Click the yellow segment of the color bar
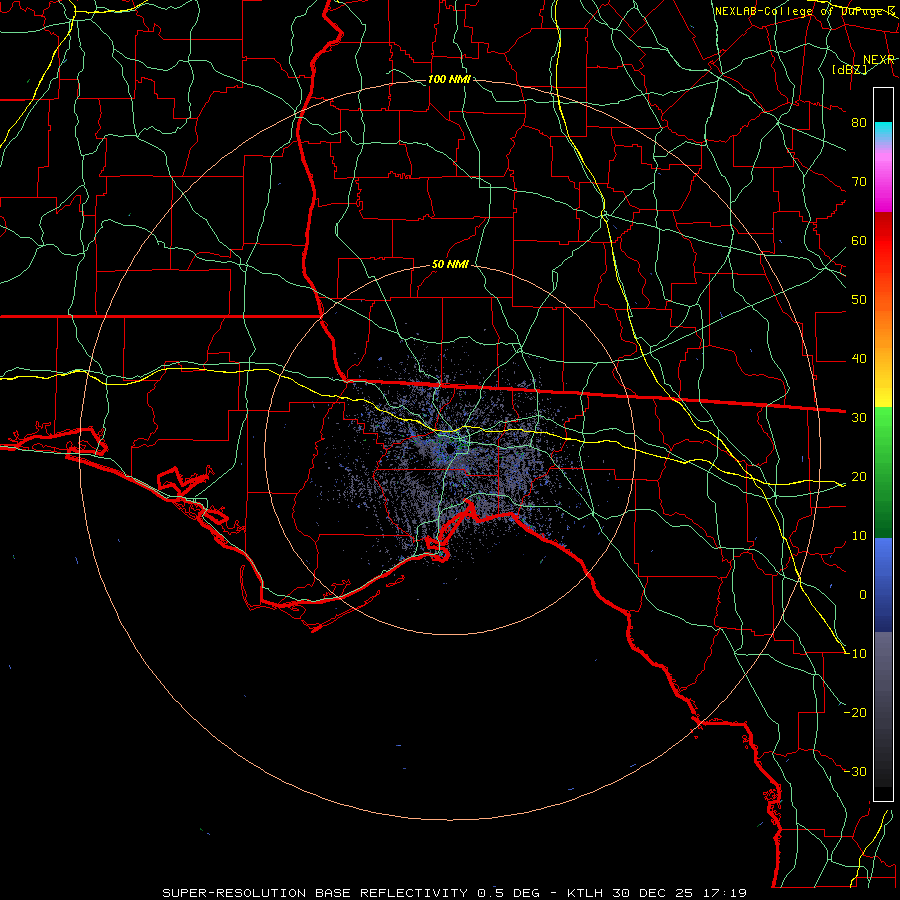900x900 pixels. [x=883, y=390]
